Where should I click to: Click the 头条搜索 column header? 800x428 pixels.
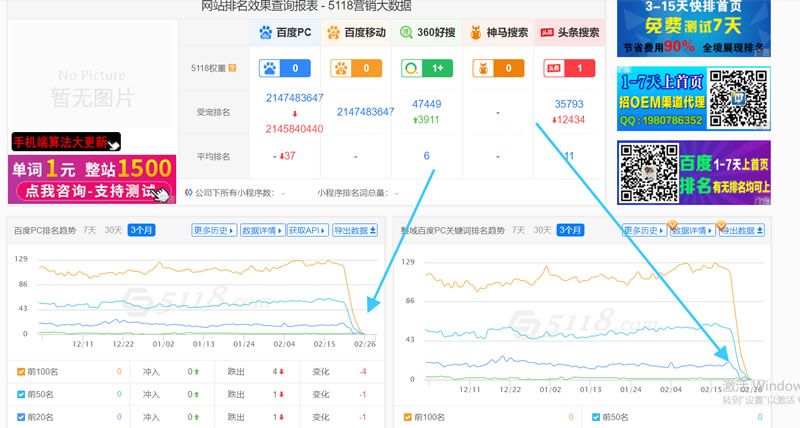569,33
